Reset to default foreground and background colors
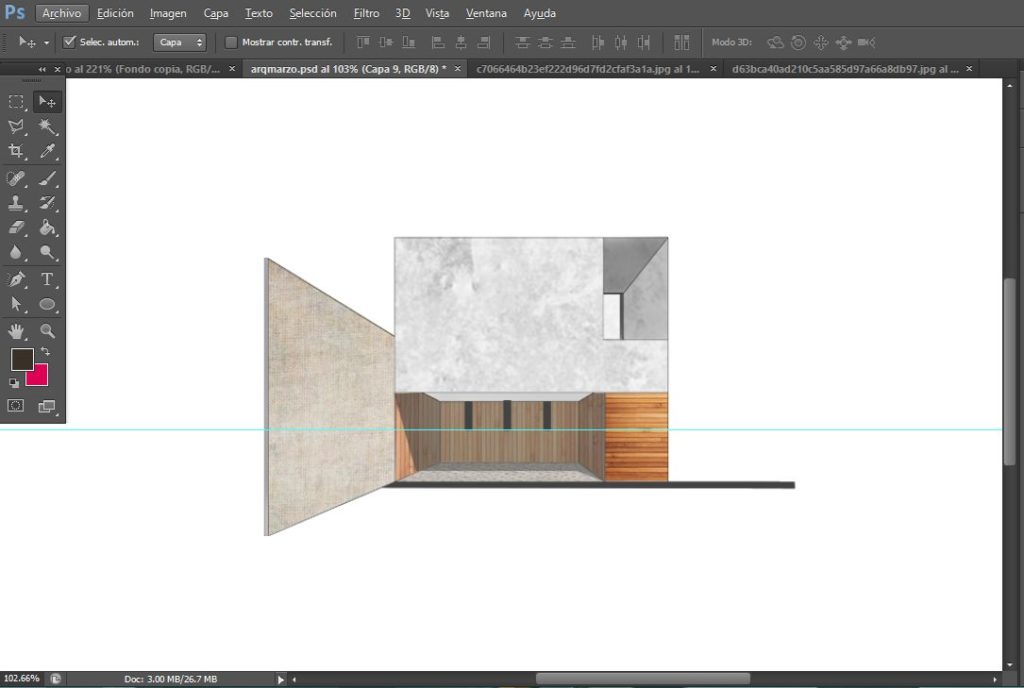The image size is (1024, 688). click(x=14, y=383)
